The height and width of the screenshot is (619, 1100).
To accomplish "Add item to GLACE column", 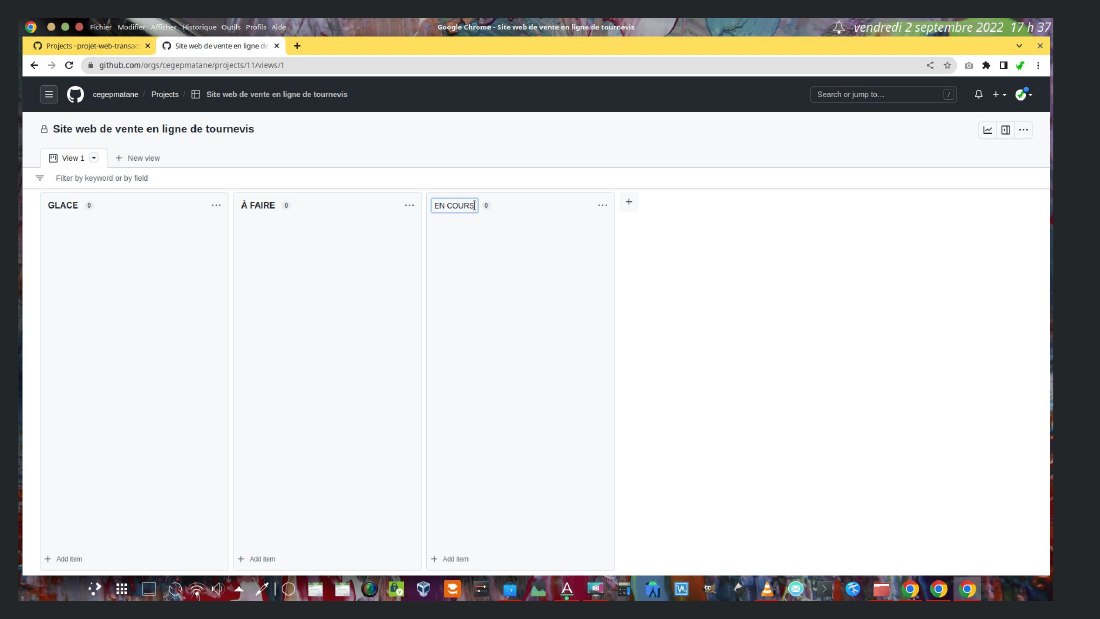I will tap(63, 559).
